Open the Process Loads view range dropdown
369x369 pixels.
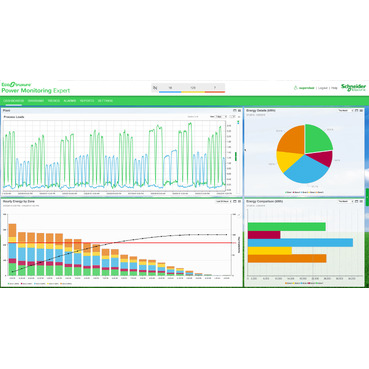click(x=221, y=117)
